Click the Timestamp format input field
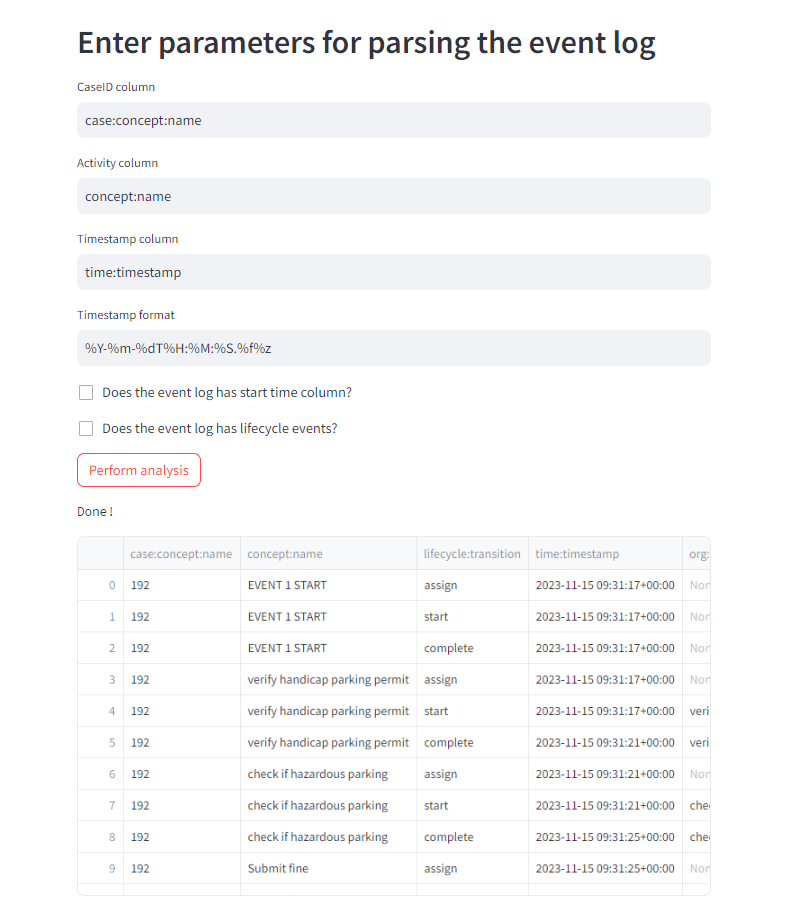Image resolution: width=811 pixels, height=907 pixels. [393, 348]
